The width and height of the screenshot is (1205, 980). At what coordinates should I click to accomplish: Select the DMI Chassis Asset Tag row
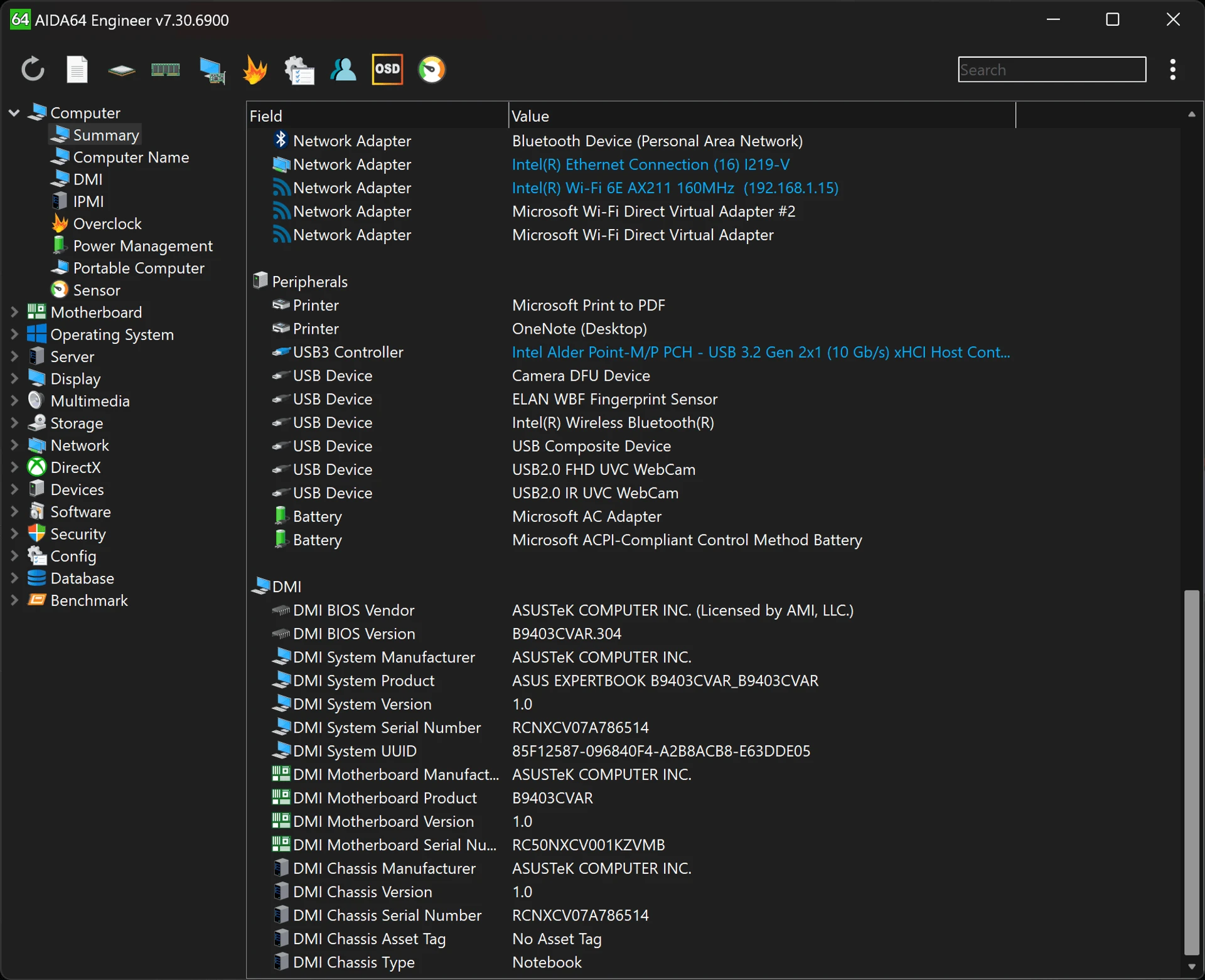point(714,939)
